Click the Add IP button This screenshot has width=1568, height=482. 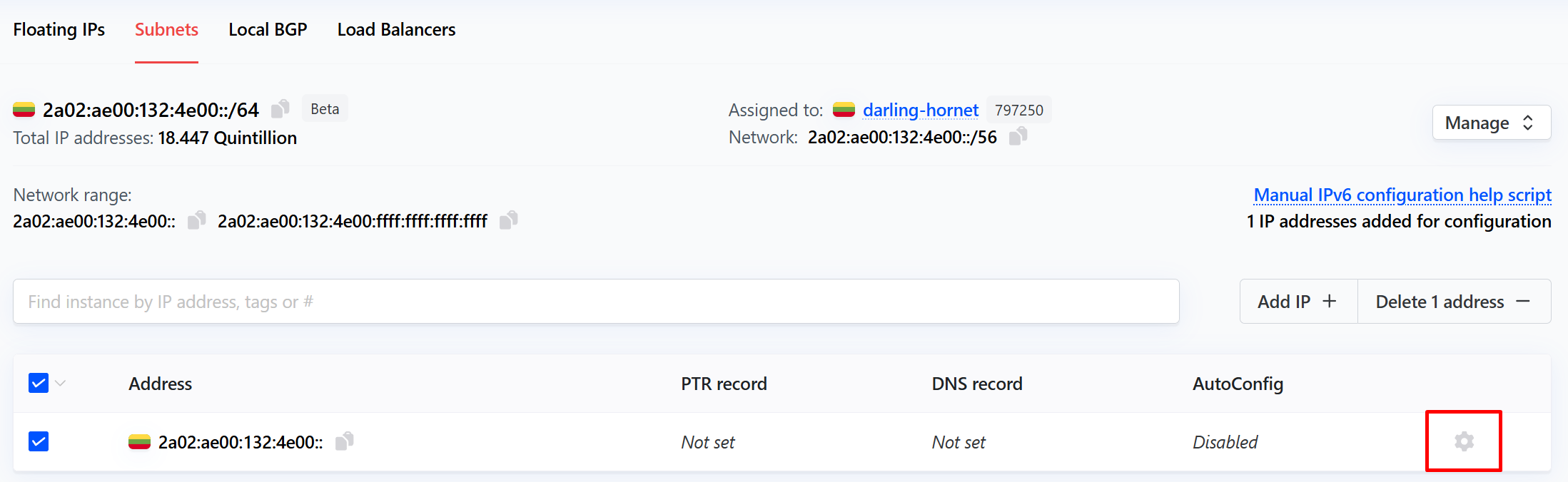[x=1298, y=302]
